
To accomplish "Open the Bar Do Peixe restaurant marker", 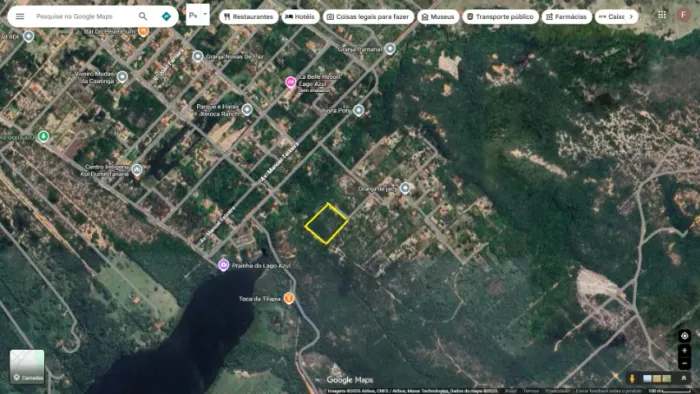I will 143,31.
